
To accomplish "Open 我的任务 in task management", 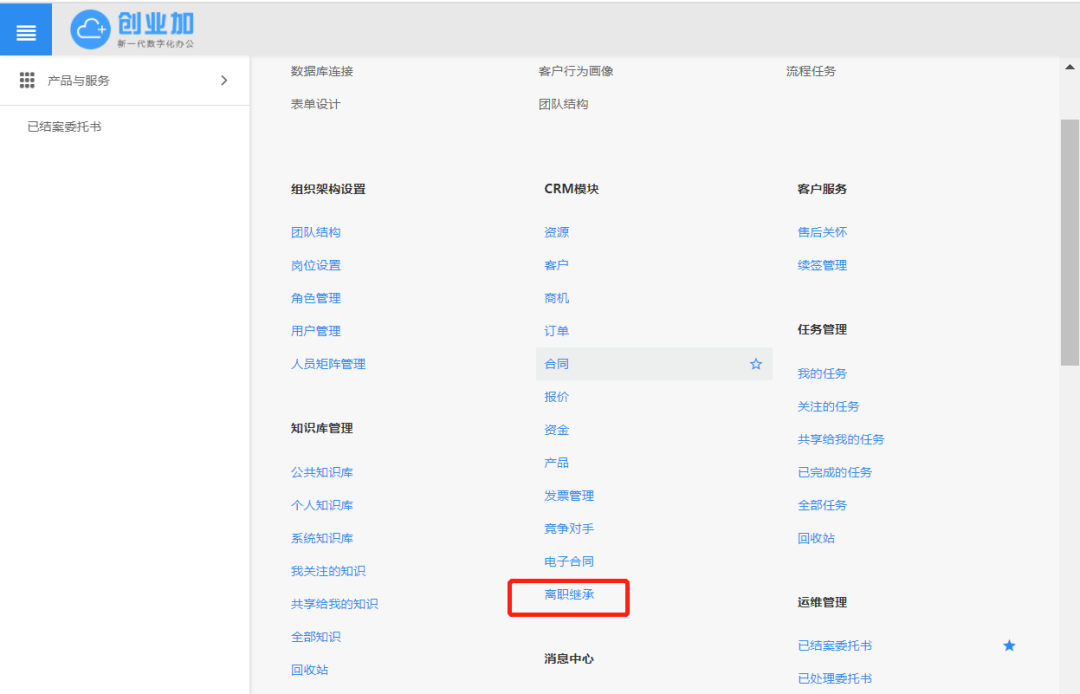I will click(822, 373).
